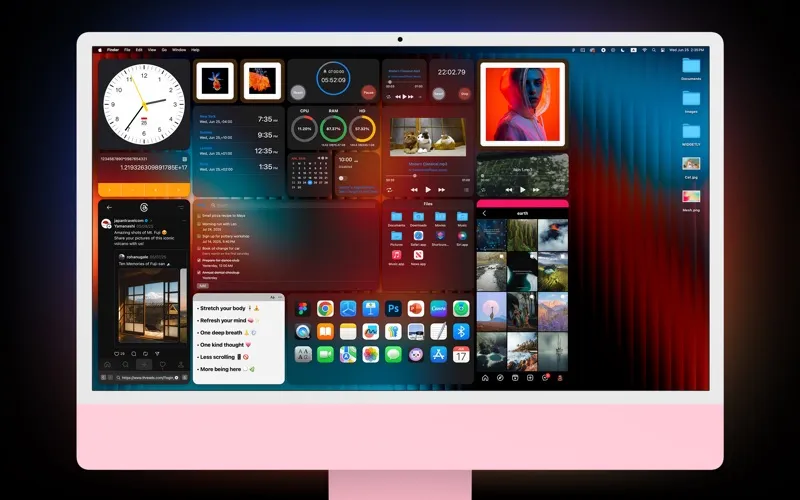Play track in the landscape music widget
800x500 pixels.
(x=522, y=189)
